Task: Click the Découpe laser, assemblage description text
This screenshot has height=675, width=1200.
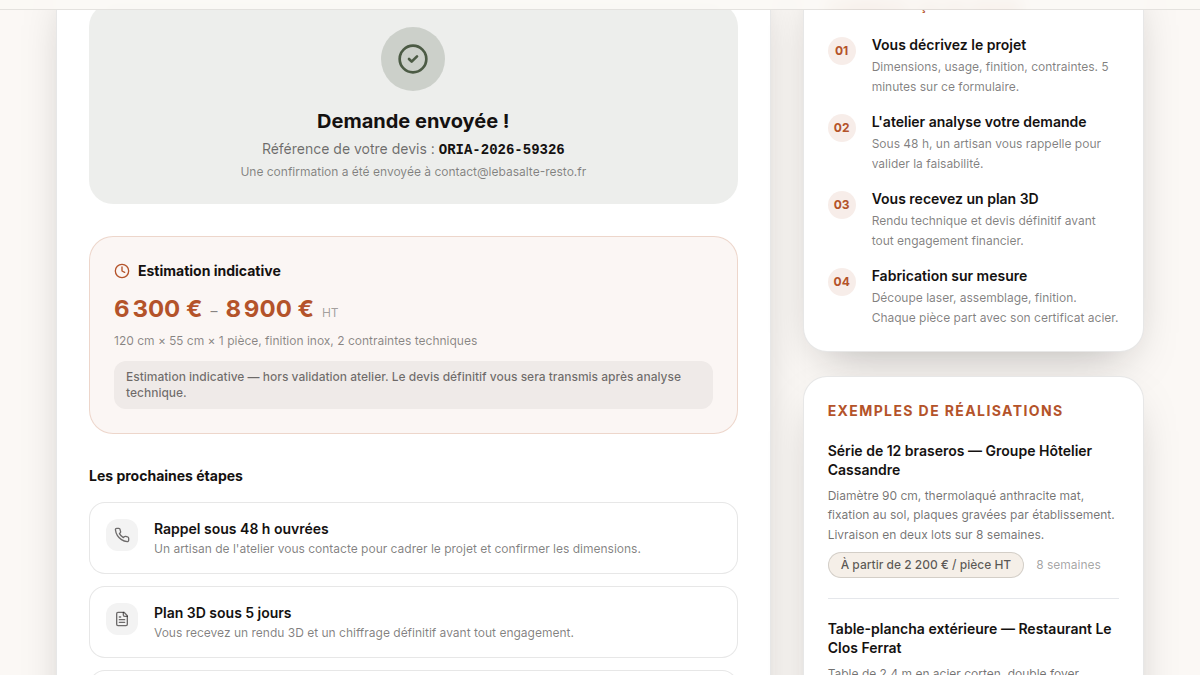Action: (x=995, y=308)
